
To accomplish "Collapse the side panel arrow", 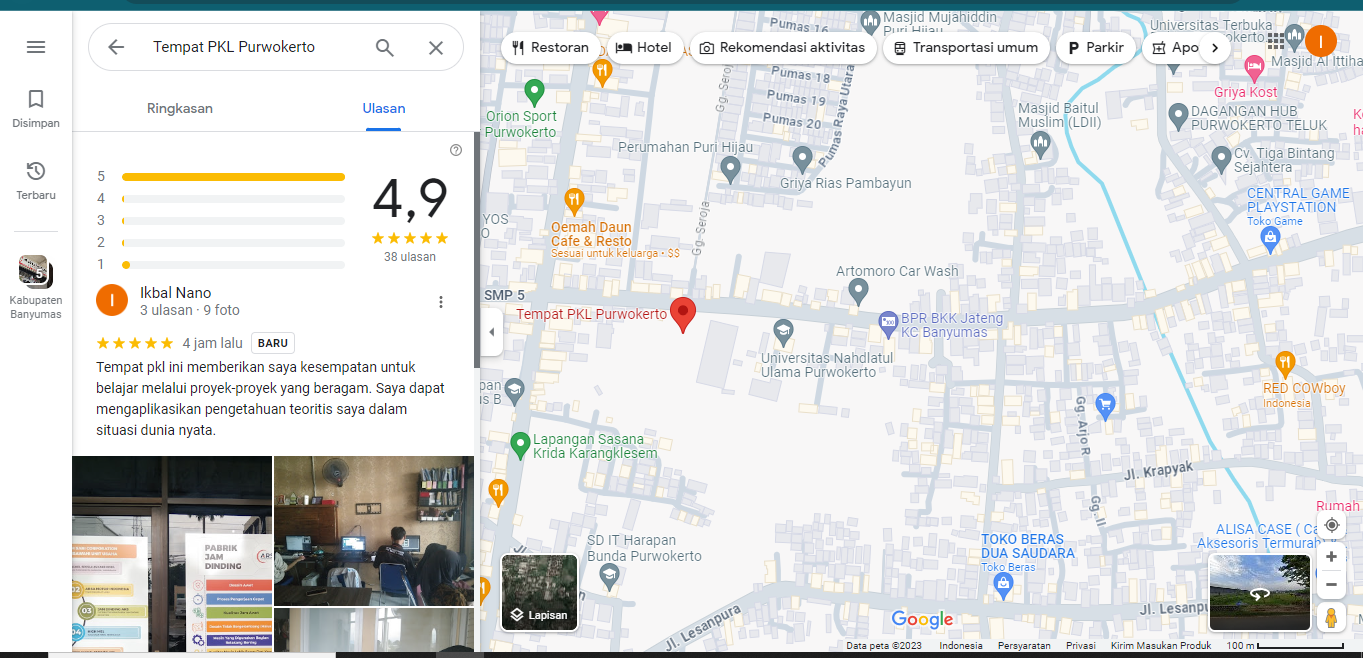I will (x=491, y=332).
